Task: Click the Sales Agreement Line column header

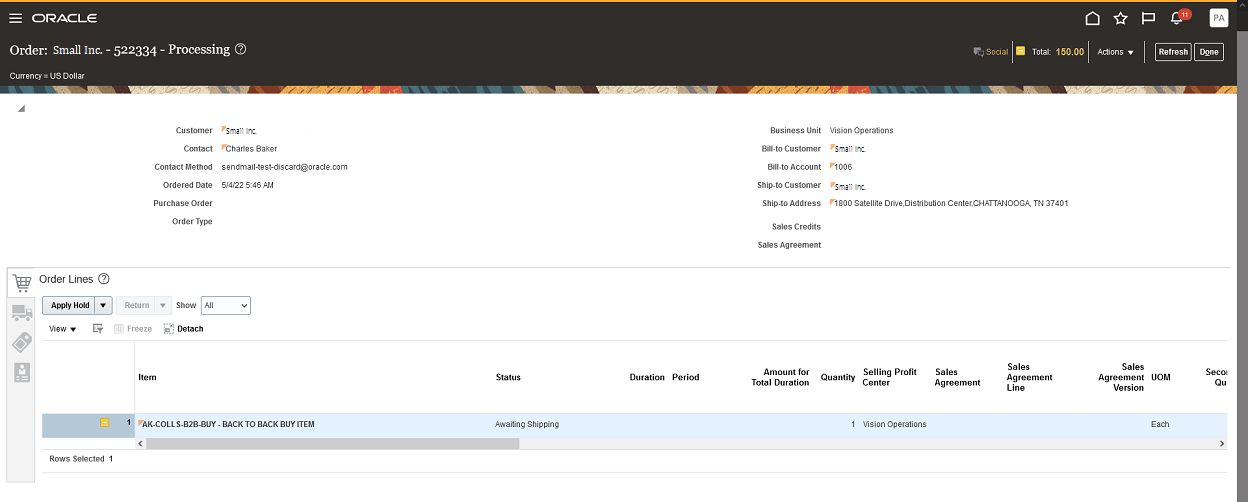Action: click(x=1030, y=377)
